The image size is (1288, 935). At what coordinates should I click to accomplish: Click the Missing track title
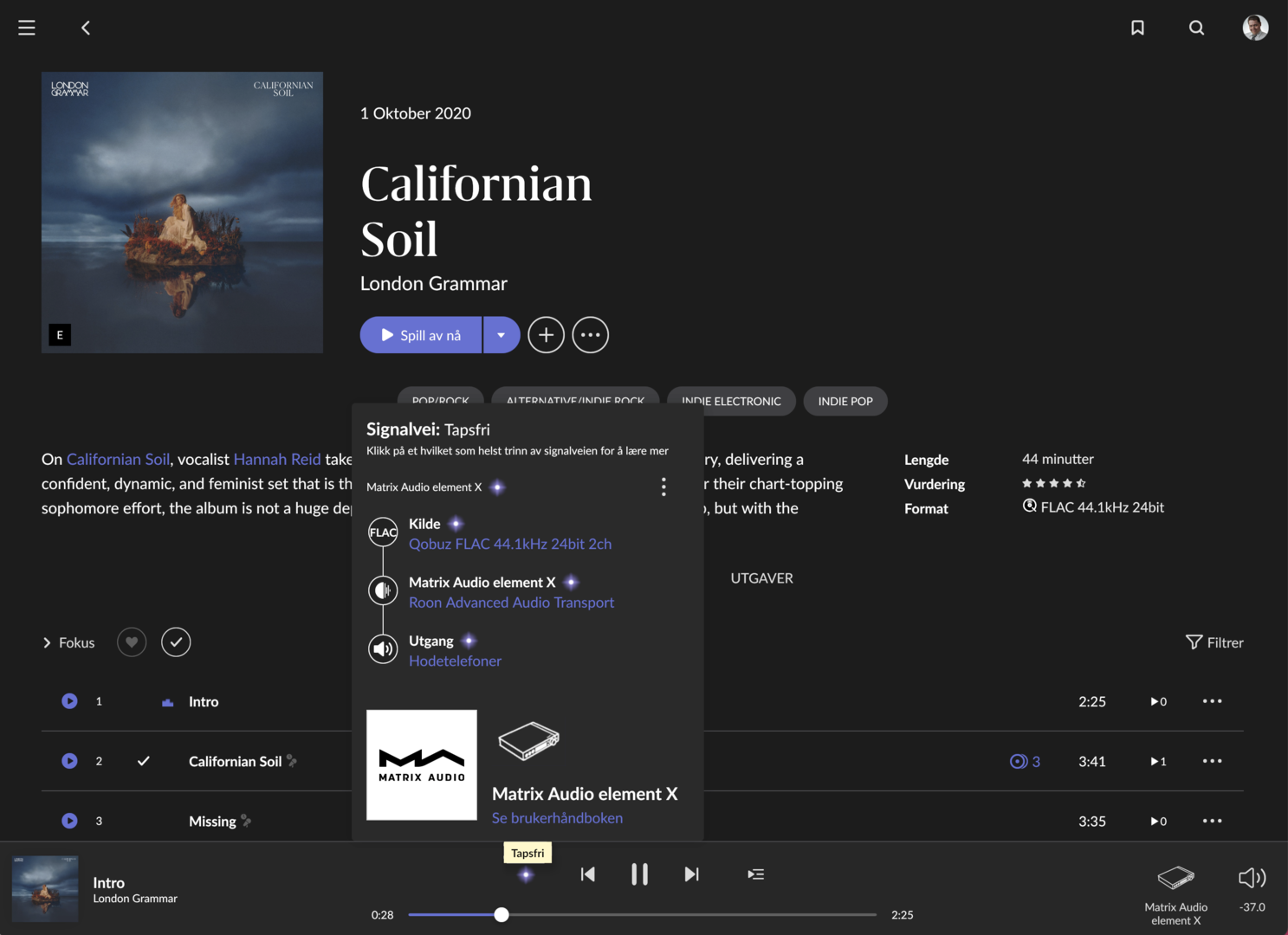(x=212, y=822)
